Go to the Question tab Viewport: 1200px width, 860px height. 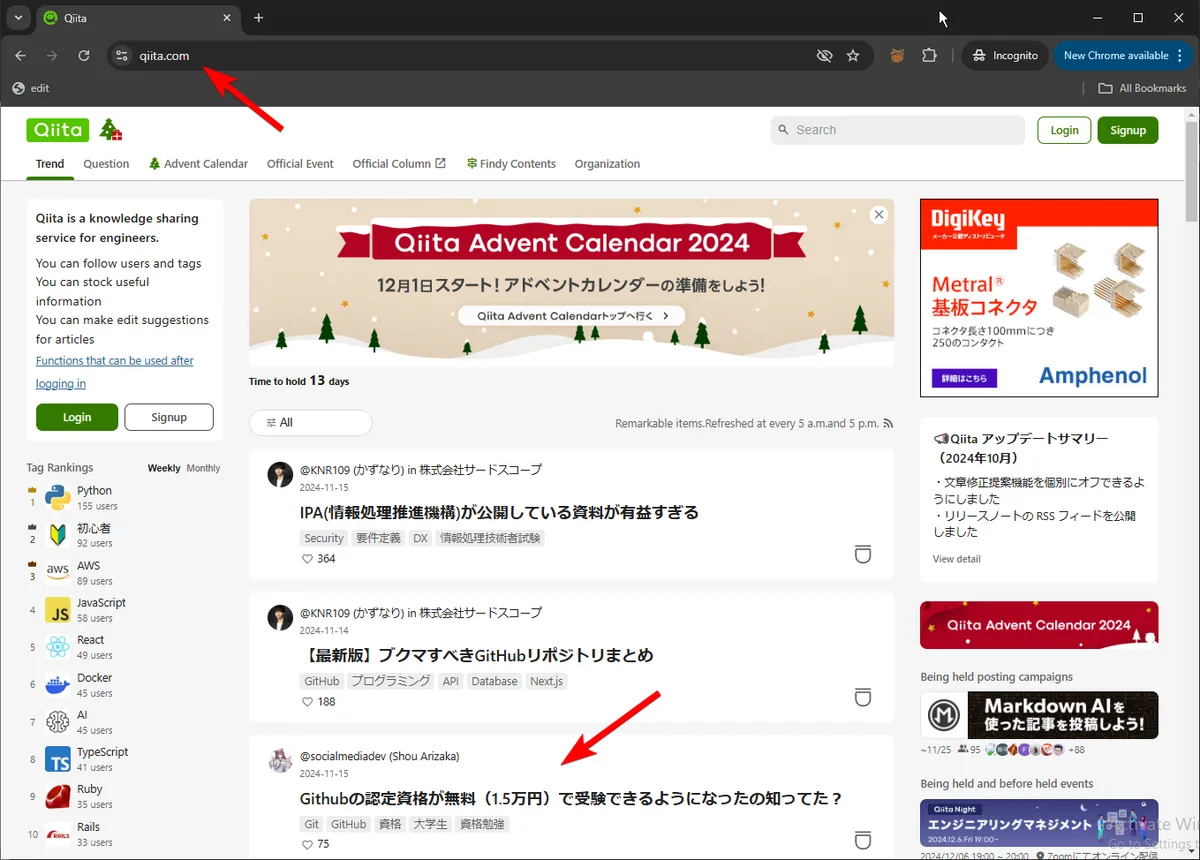pos(106,164)
